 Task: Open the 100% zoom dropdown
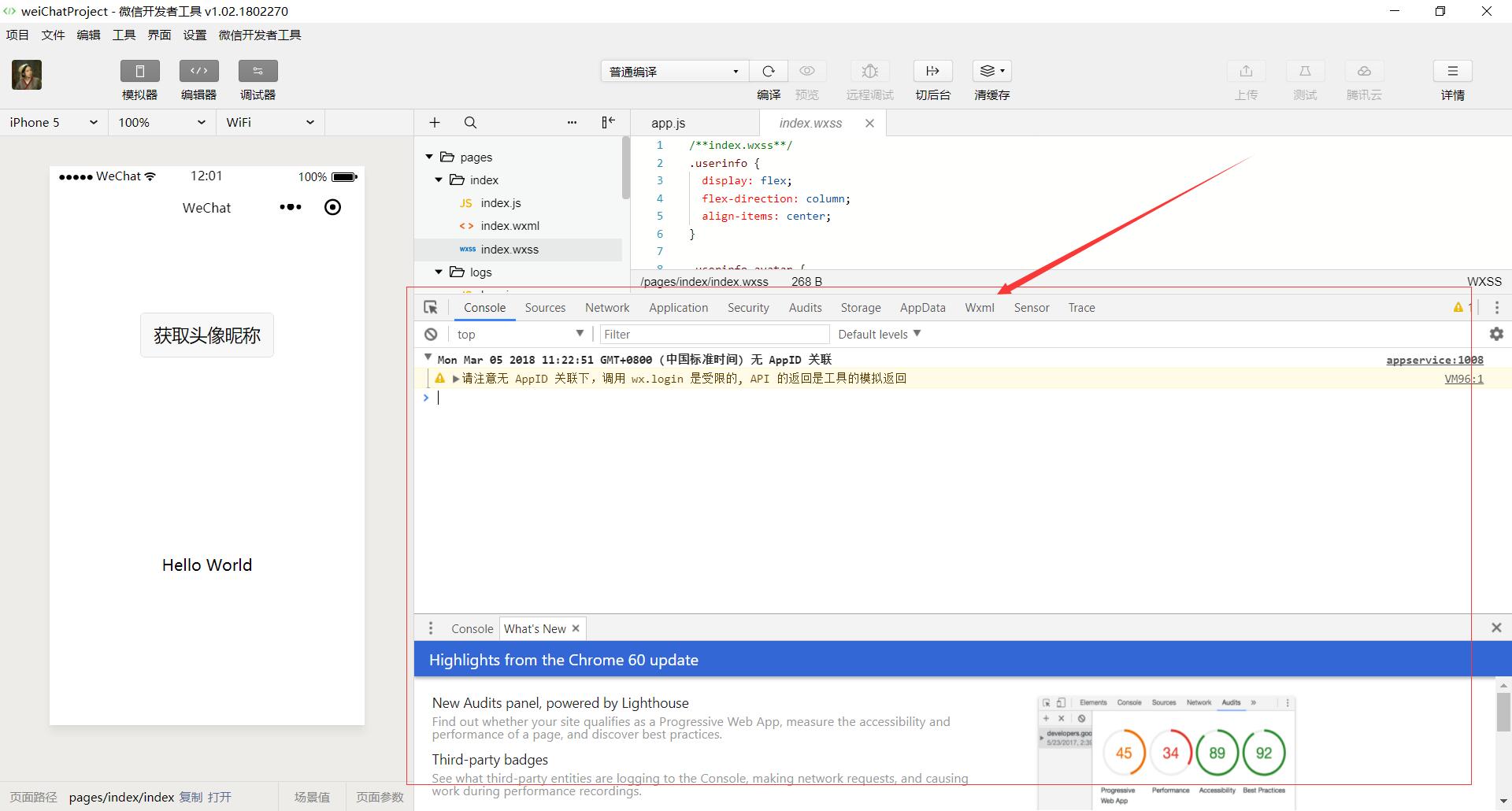point(161,122)
